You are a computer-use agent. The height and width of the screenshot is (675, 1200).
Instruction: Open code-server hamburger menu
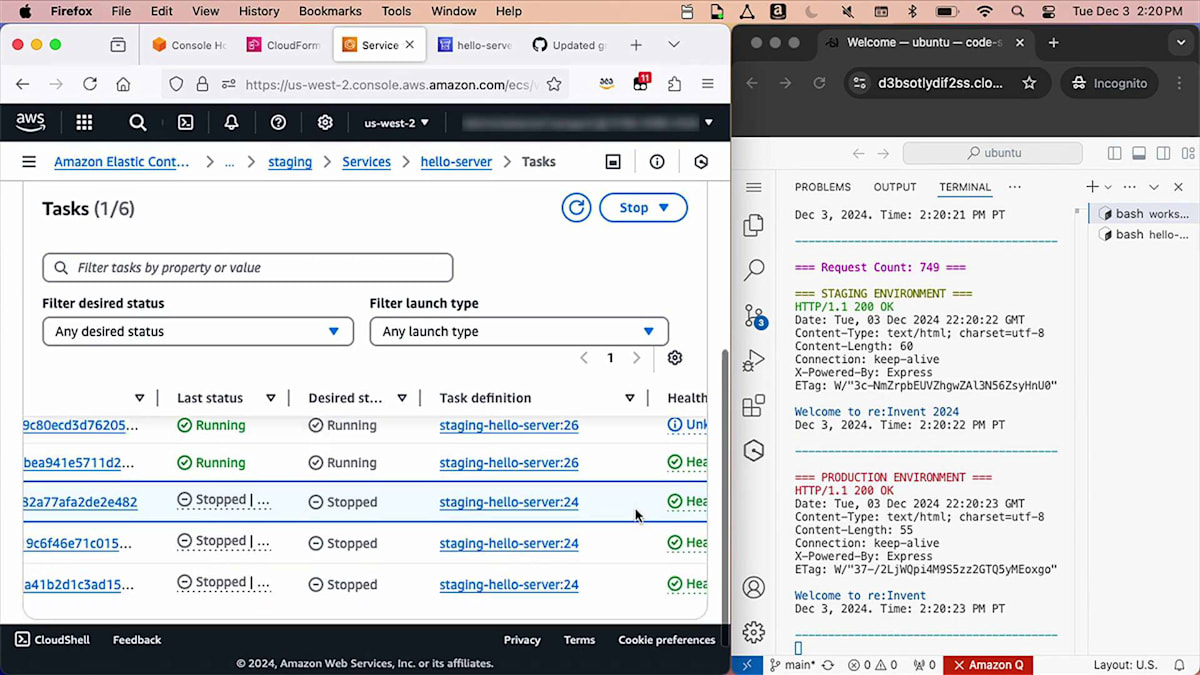pyautogui.click(x=754, y=187)
